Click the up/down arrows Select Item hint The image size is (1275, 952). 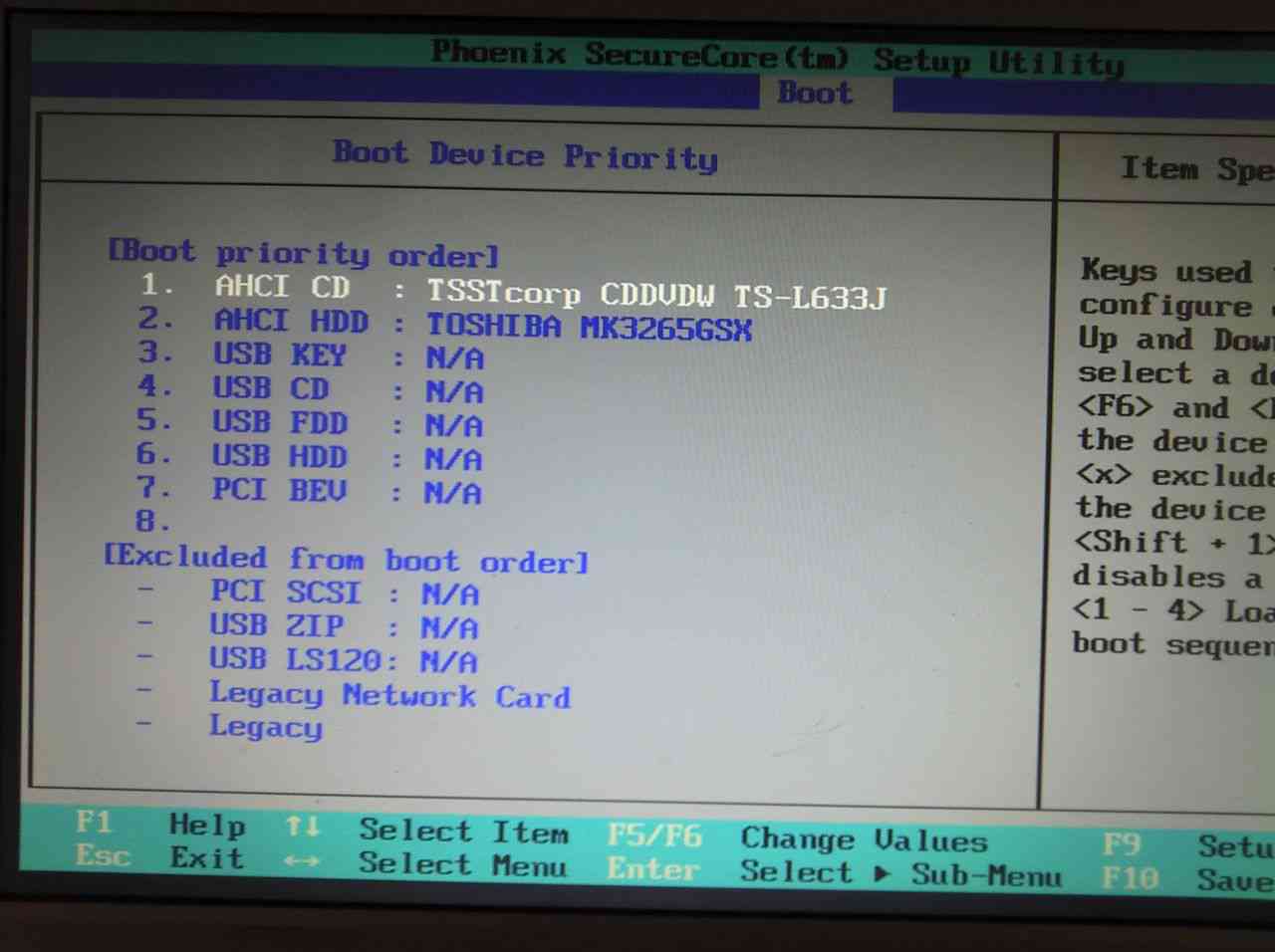[x=426, y=830]
